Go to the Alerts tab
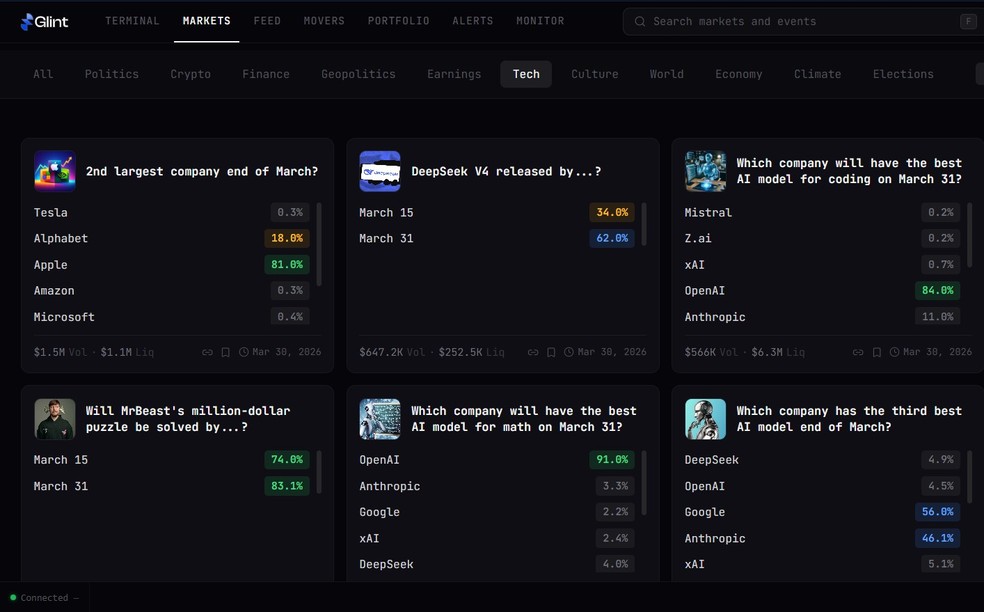The height and width of the screenshot is (612, 984). (x=473, y=21)
